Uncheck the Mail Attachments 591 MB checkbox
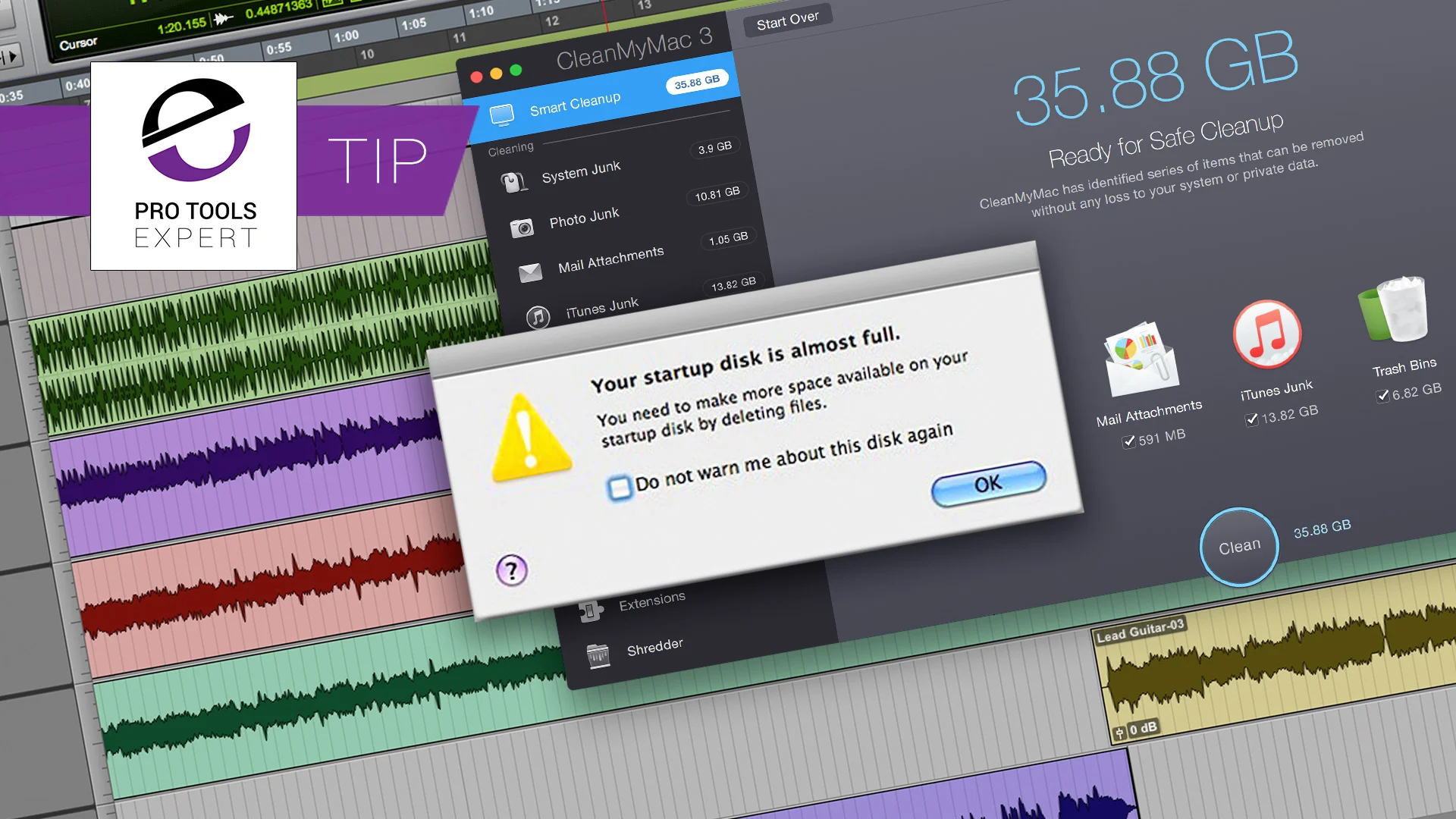The width and height of the screenshot is (1456, 819). (1129, 441)
